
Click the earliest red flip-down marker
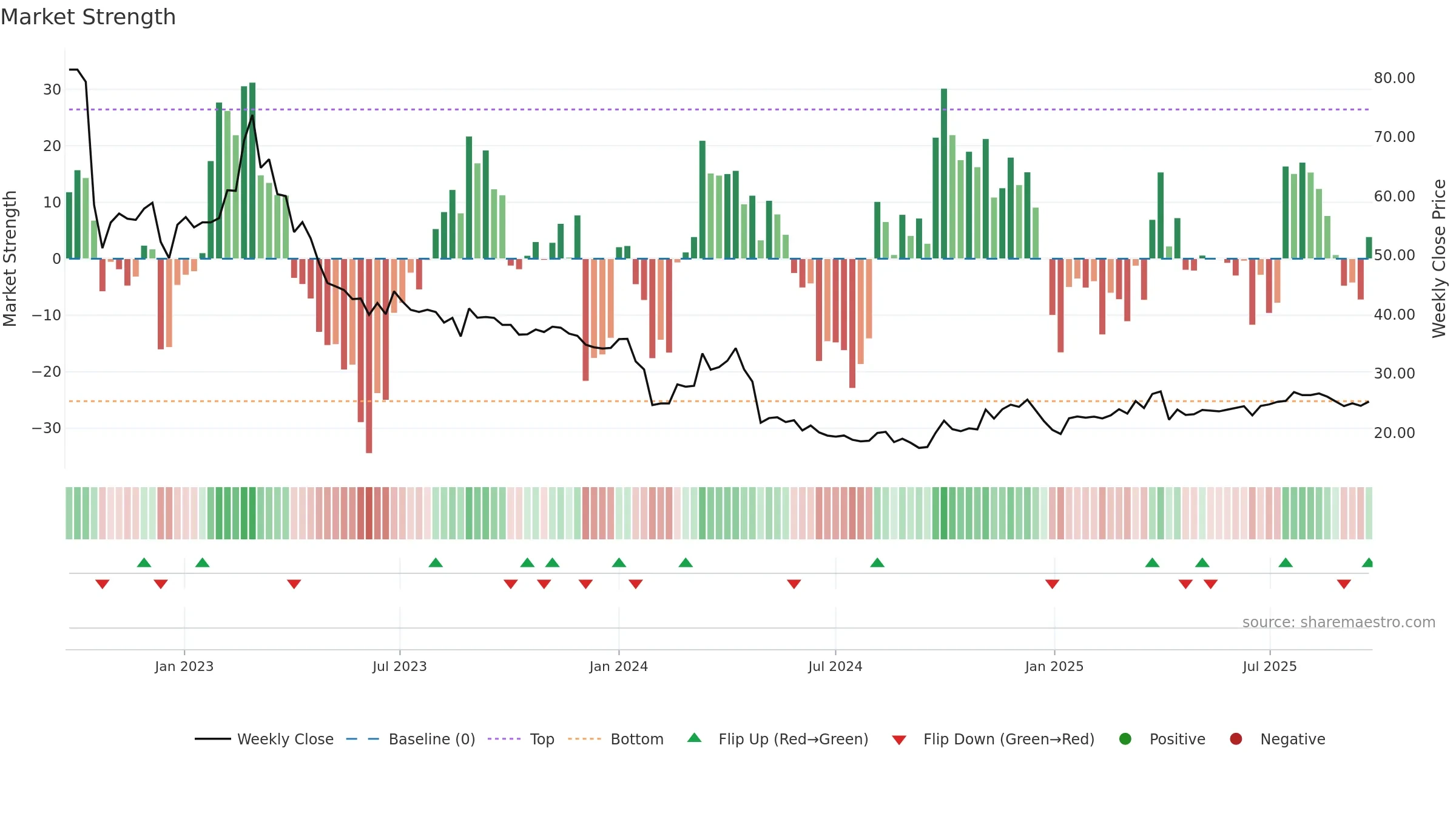[x=103, y=584]
